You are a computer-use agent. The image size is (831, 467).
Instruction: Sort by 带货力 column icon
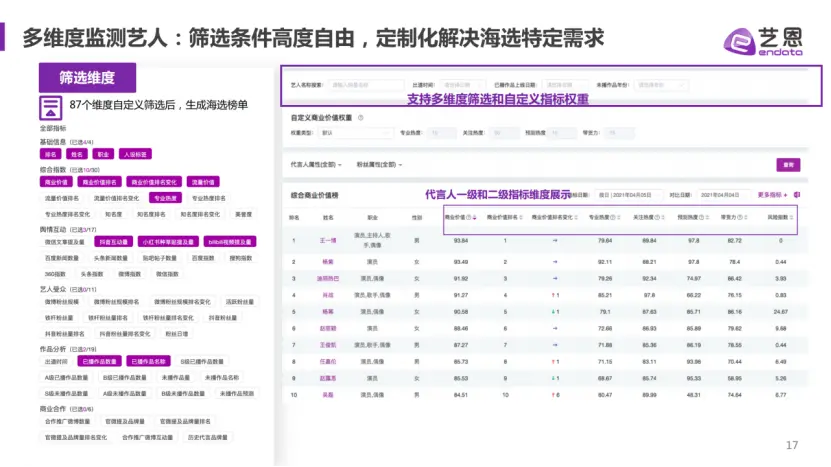[746, 217]
